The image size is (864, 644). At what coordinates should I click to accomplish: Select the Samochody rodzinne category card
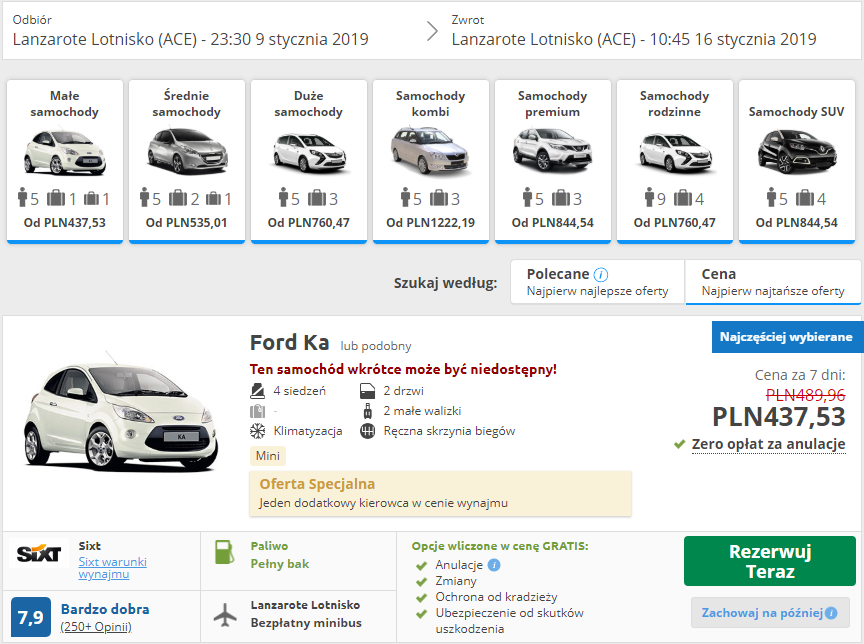tap(674, 161)
